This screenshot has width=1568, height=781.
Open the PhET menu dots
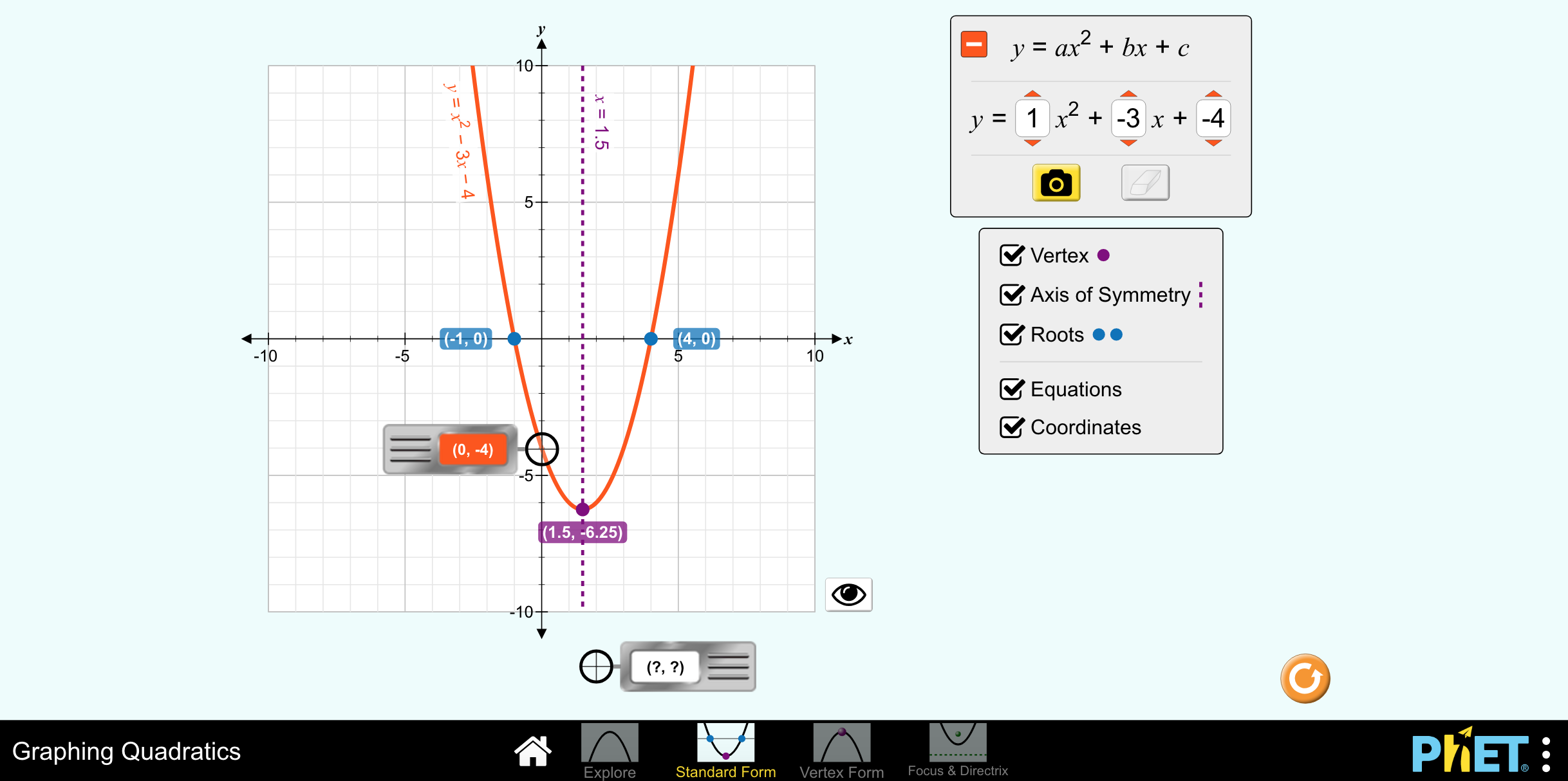pyautogui.click(x=1546, y=754)
